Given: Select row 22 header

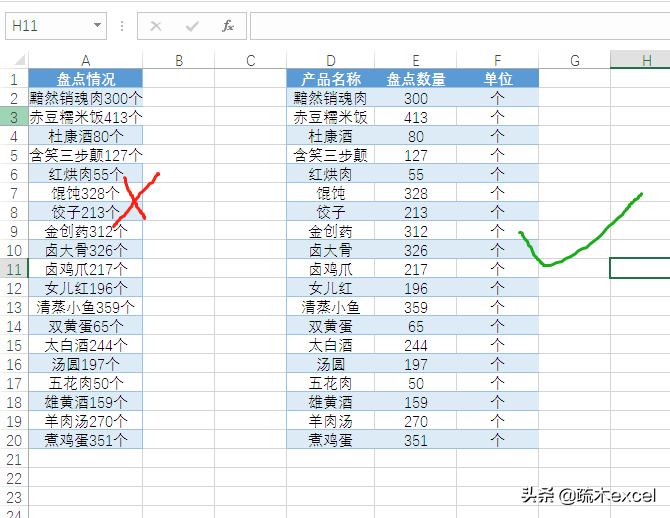Looking at the screenshot, I should (14, 478).
